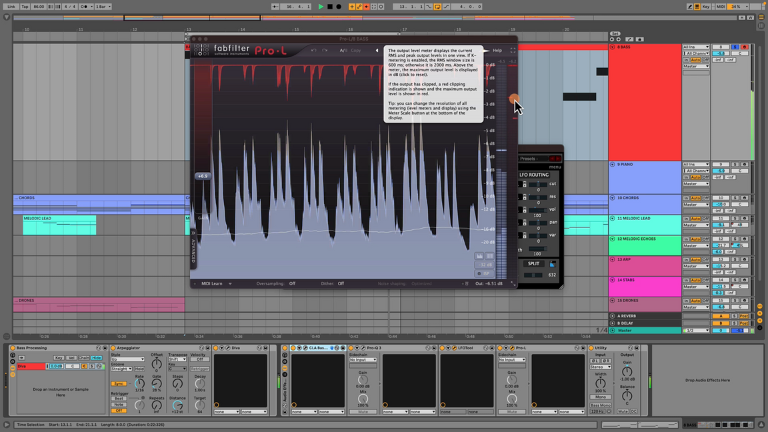Image resolution: width=768 pixels, height=432 pixels.
Task: Open Help in the Pro-L window
Action: click(x=497, y=50)
